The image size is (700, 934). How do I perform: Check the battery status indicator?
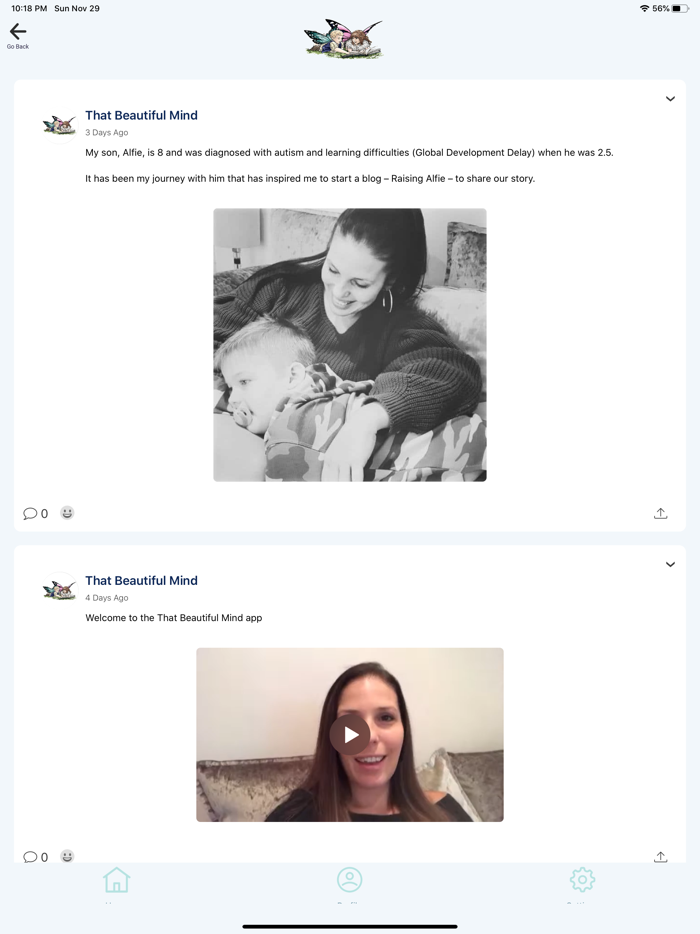pos(680,8)
